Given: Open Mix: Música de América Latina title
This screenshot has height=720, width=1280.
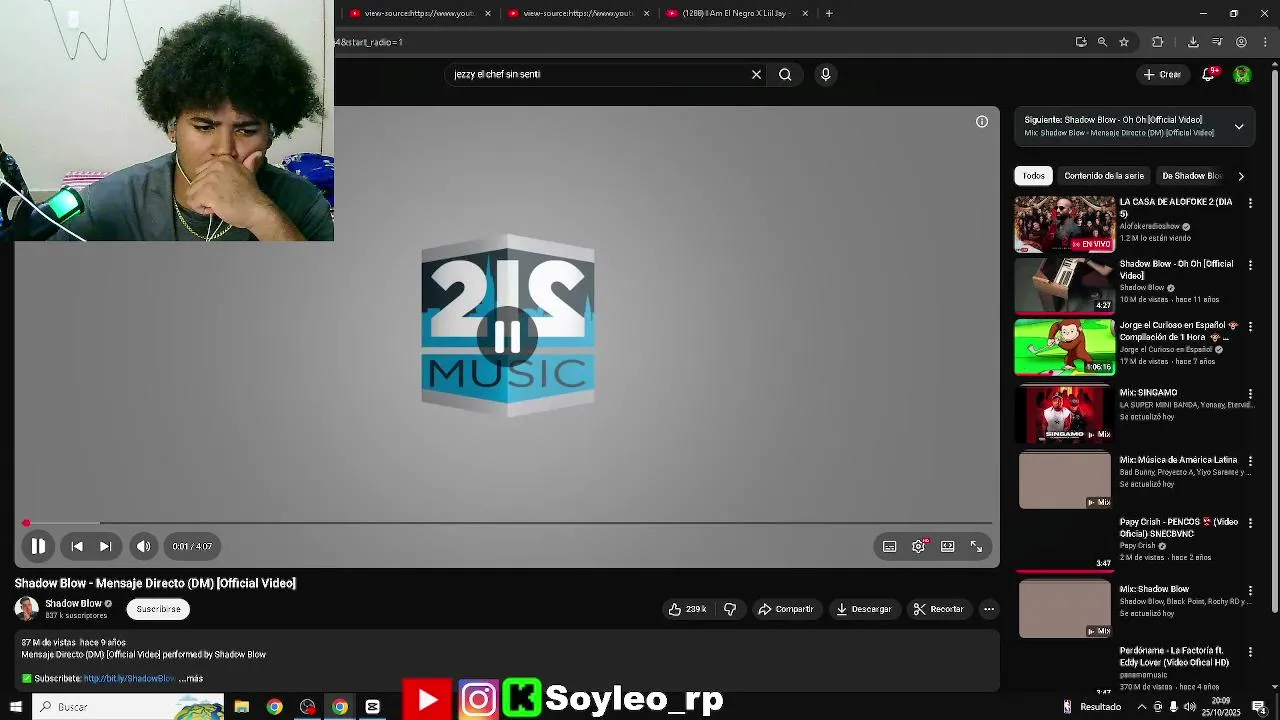Looking at the screenshot, I should pyautogui.click(x=1178, y=460).
